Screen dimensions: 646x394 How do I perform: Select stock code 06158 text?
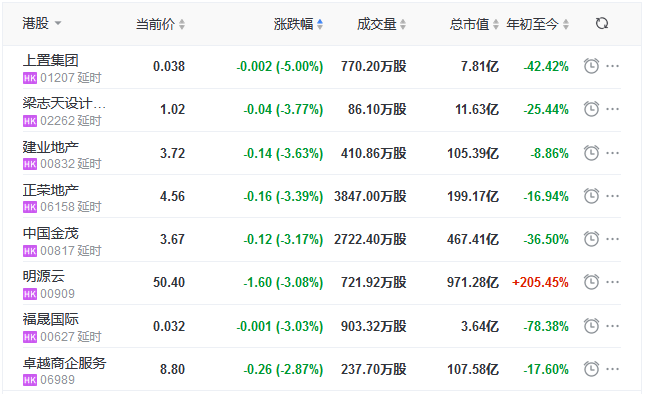click(x=57, y=207)
